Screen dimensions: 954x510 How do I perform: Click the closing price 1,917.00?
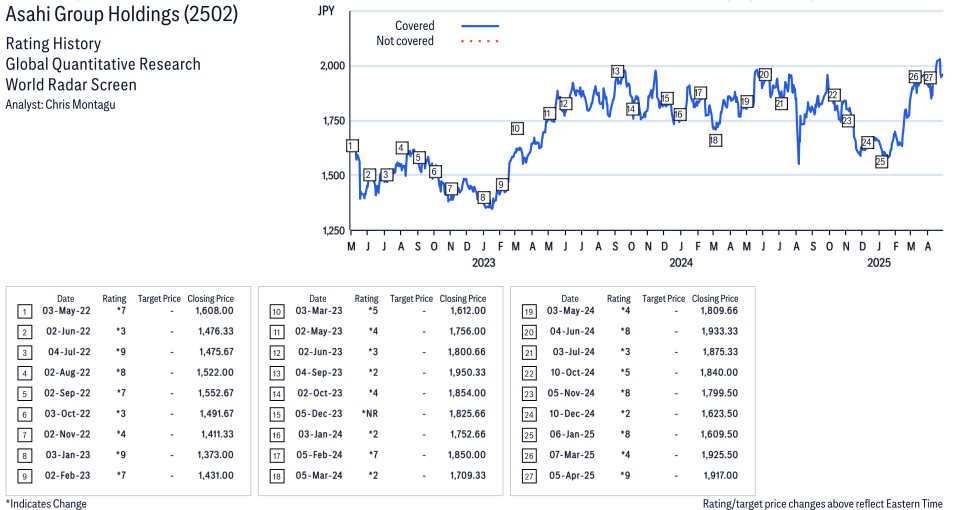click(721, 476)
